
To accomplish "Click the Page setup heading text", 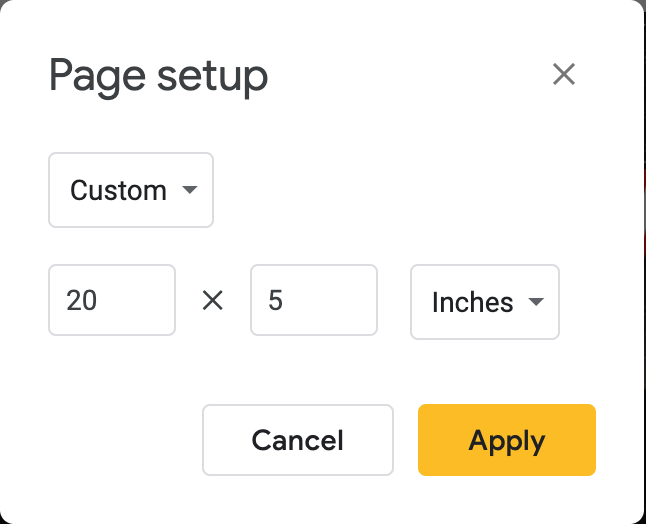I will [158, 77].
